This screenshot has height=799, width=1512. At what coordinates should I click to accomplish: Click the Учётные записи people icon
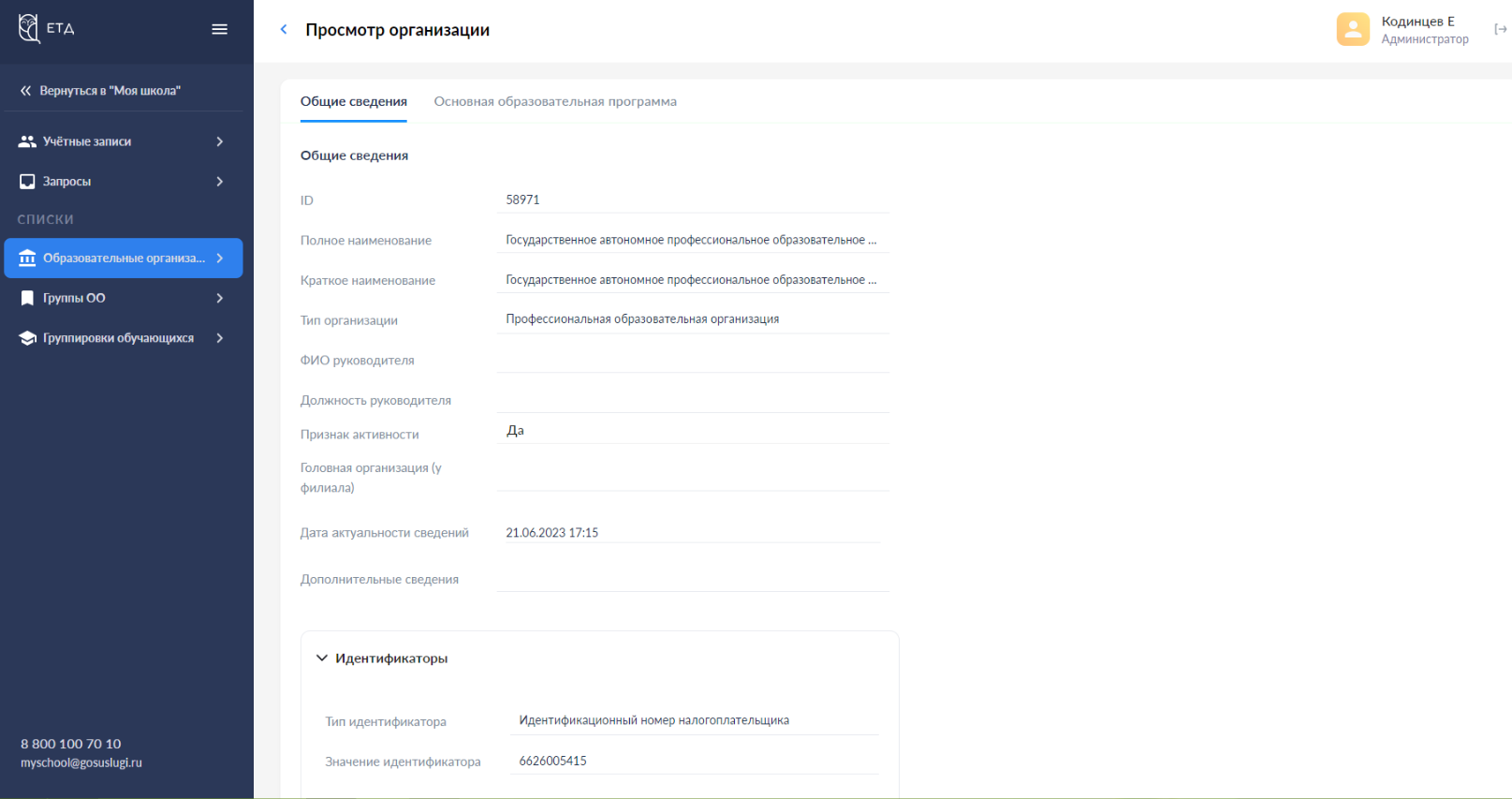pos(27,141)
